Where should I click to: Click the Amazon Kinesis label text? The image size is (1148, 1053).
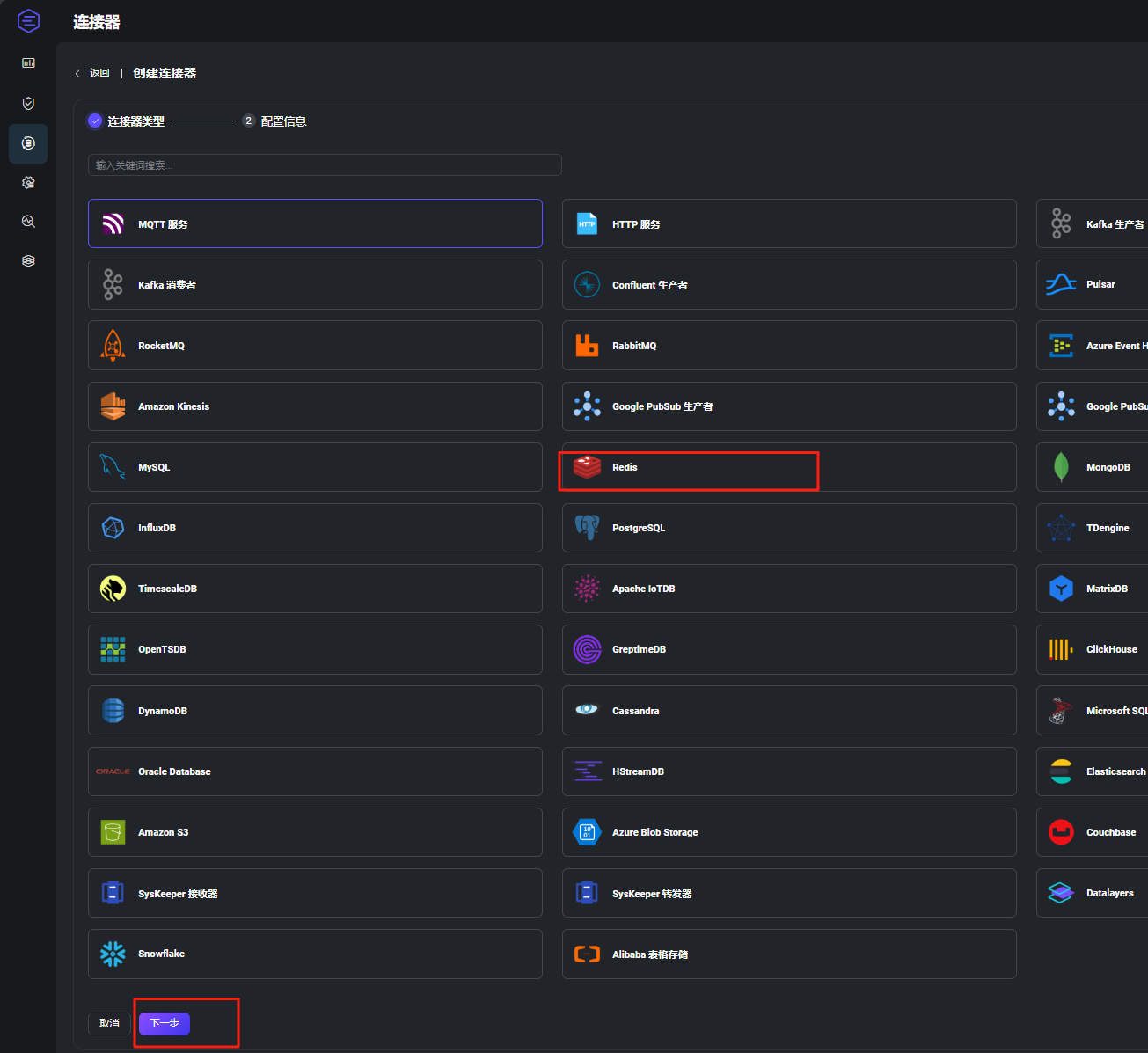173,406
